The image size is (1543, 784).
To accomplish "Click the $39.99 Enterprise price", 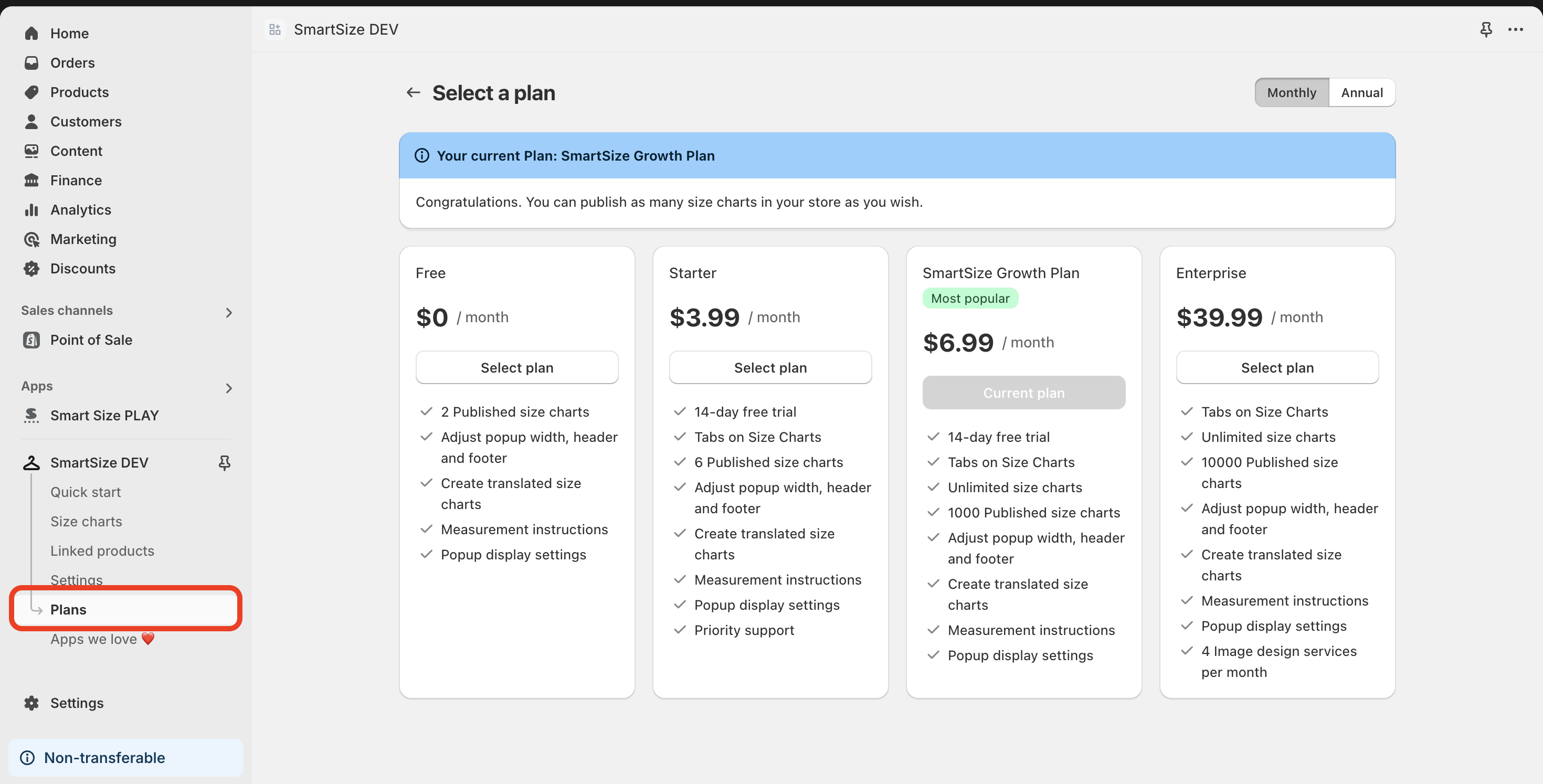I will 1219,317.
